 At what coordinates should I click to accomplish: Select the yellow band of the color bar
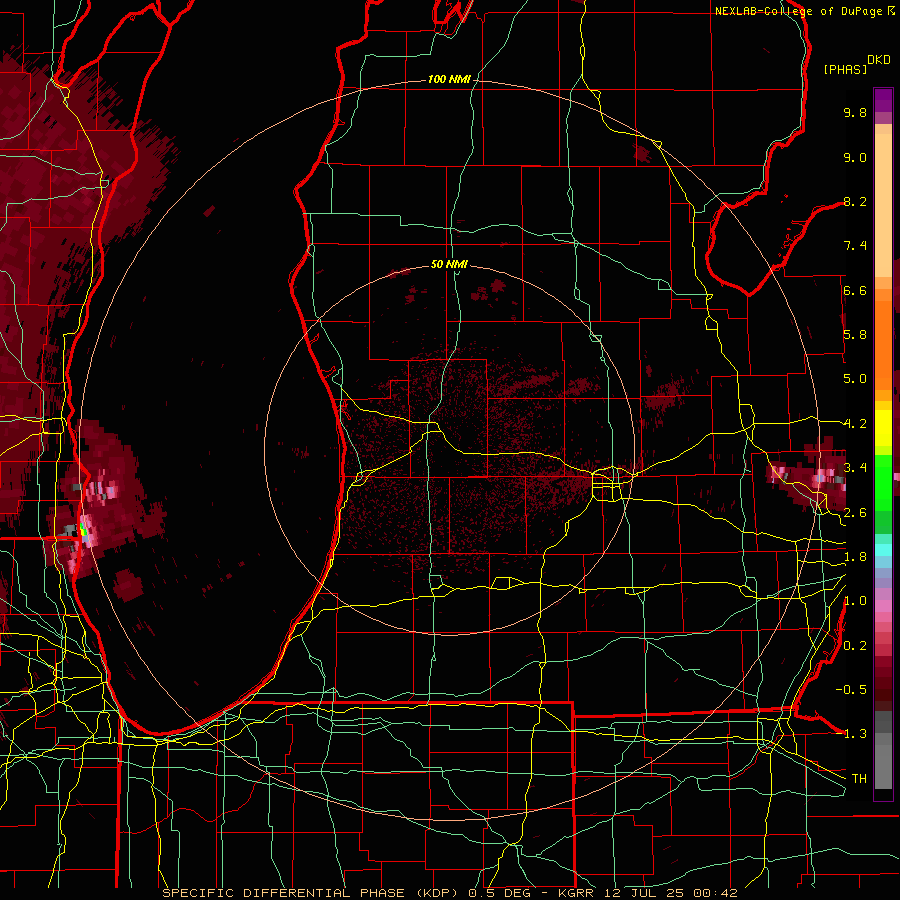click(883, 428)
